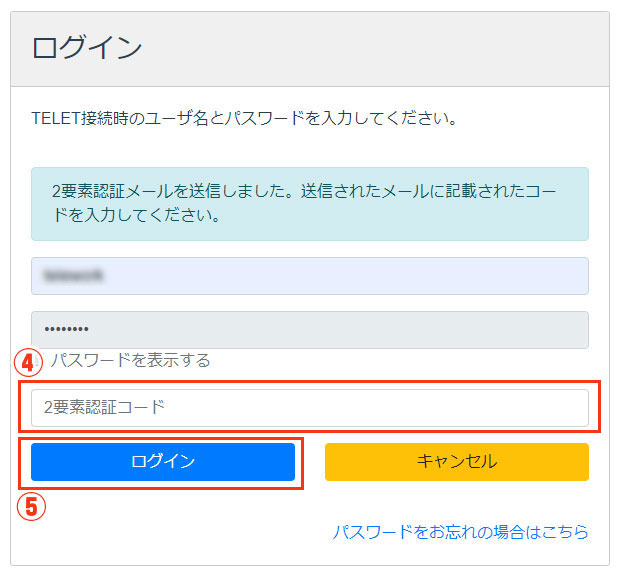Click the TELET接続時のユーザ名 instruction text
This screenshot has height=577, width=622.
(244, 118)
